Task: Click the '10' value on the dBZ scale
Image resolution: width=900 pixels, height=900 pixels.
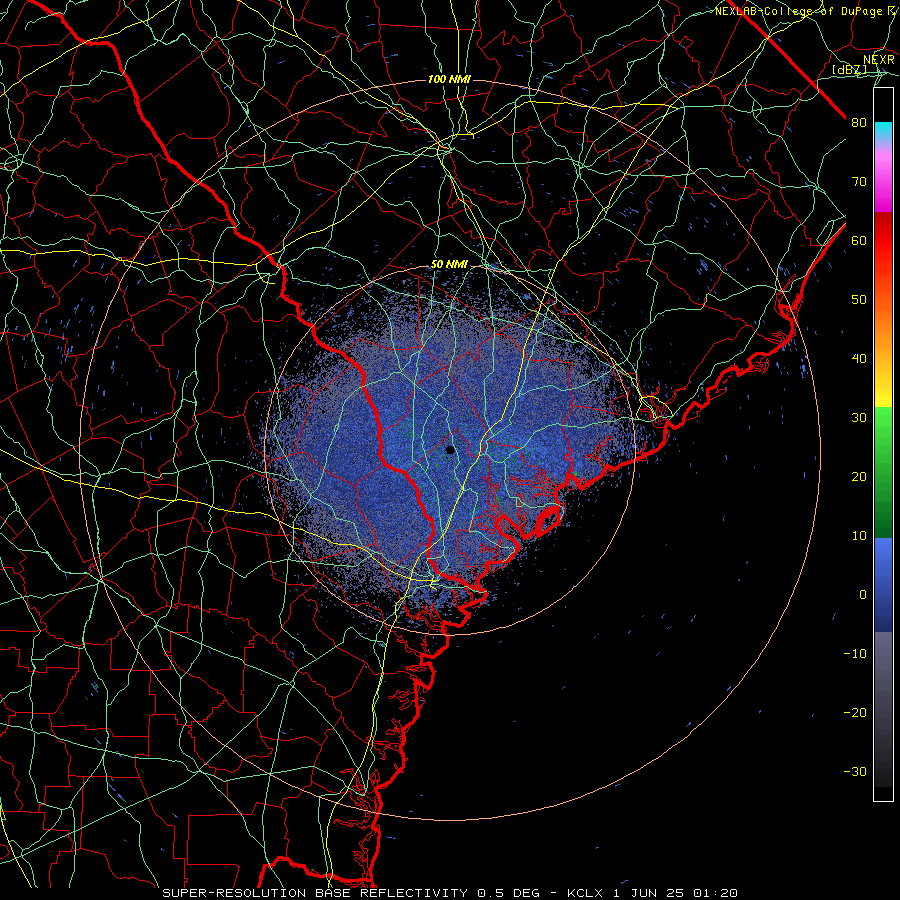Action: pos(859,536)
